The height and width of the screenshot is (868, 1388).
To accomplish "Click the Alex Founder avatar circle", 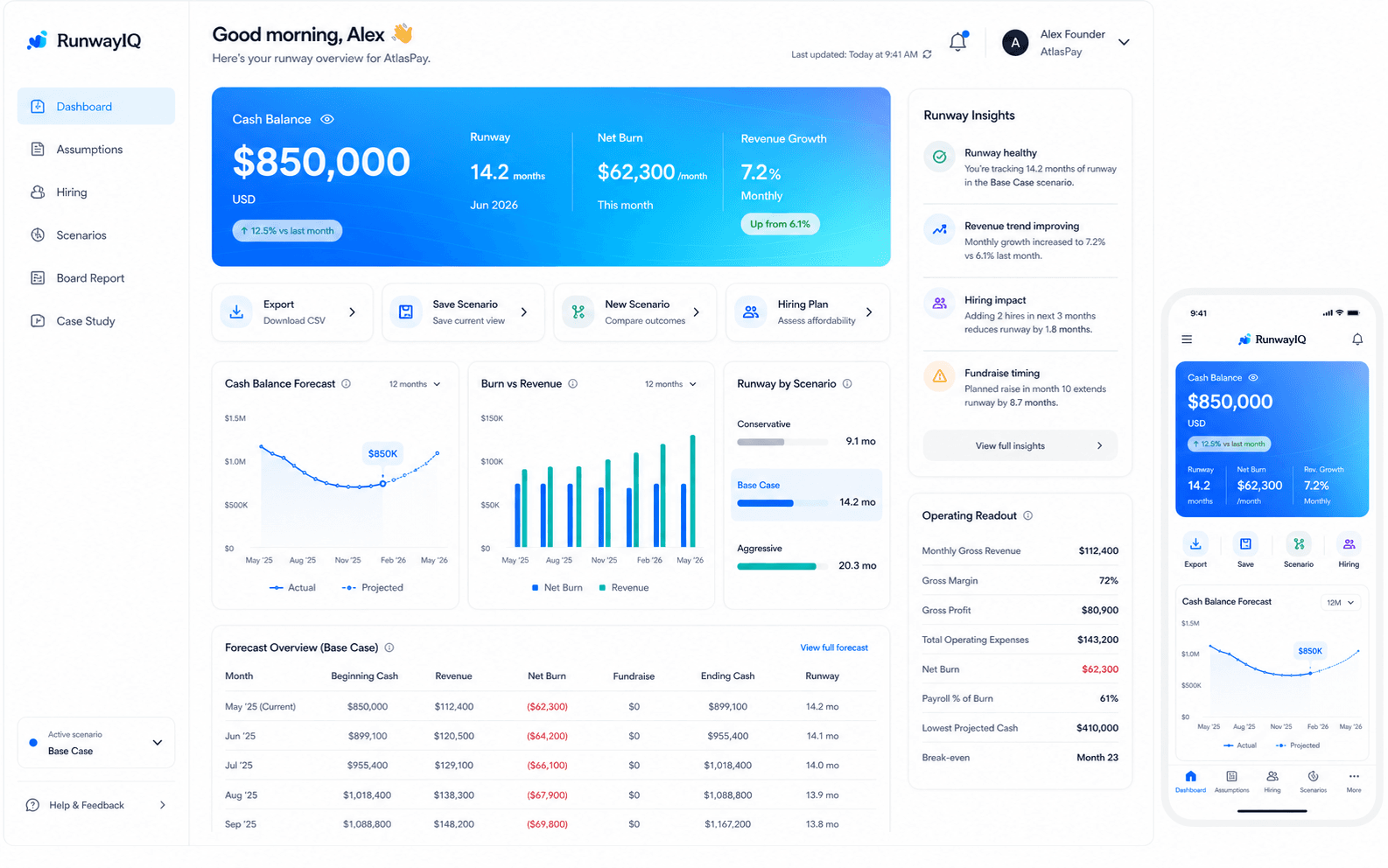I will click(x=1015, y=42).
